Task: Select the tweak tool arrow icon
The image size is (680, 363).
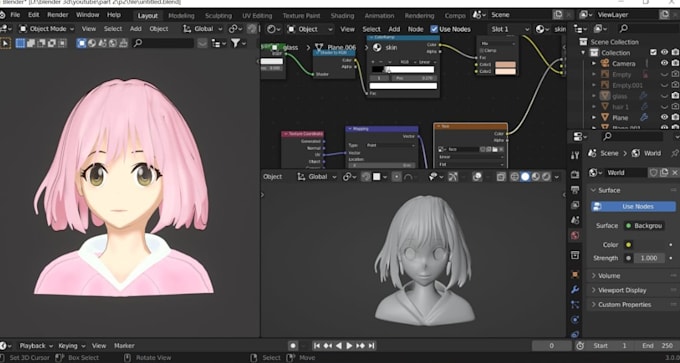Action: tap(5, 43)
